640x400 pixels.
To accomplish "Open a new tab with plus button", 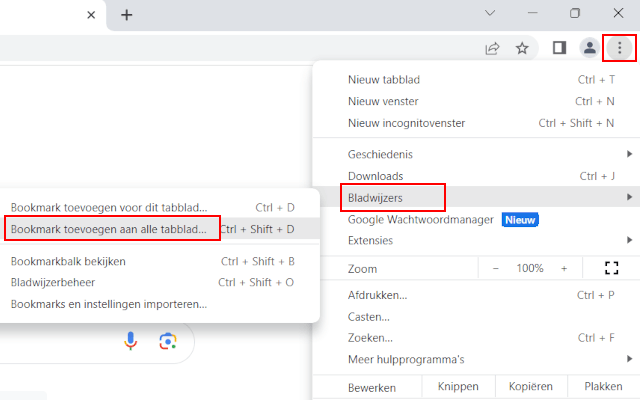I will tap(126, 15).
